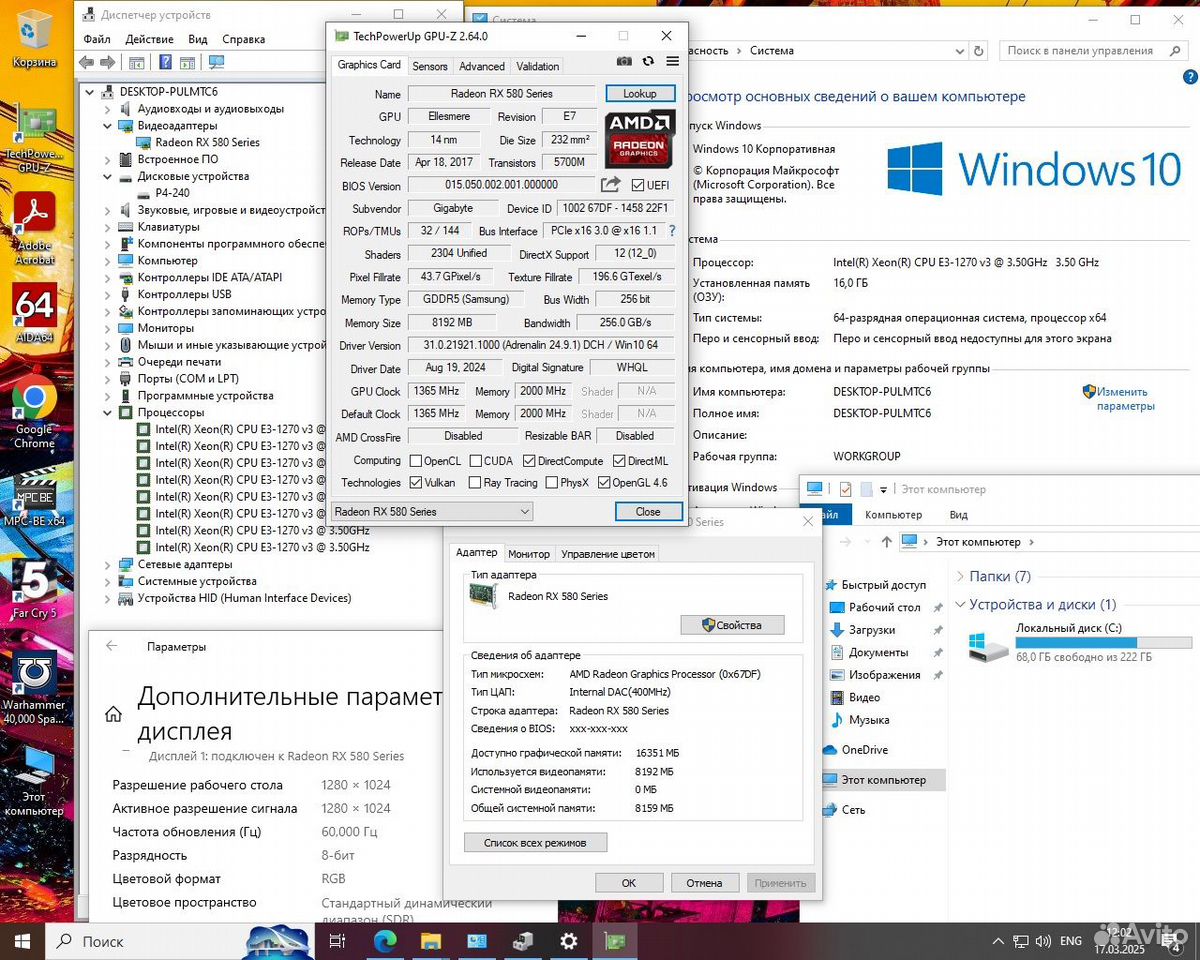Switch to the Монитор tab
Viewport: 1200px width, 960px height.
coord(529,554)
